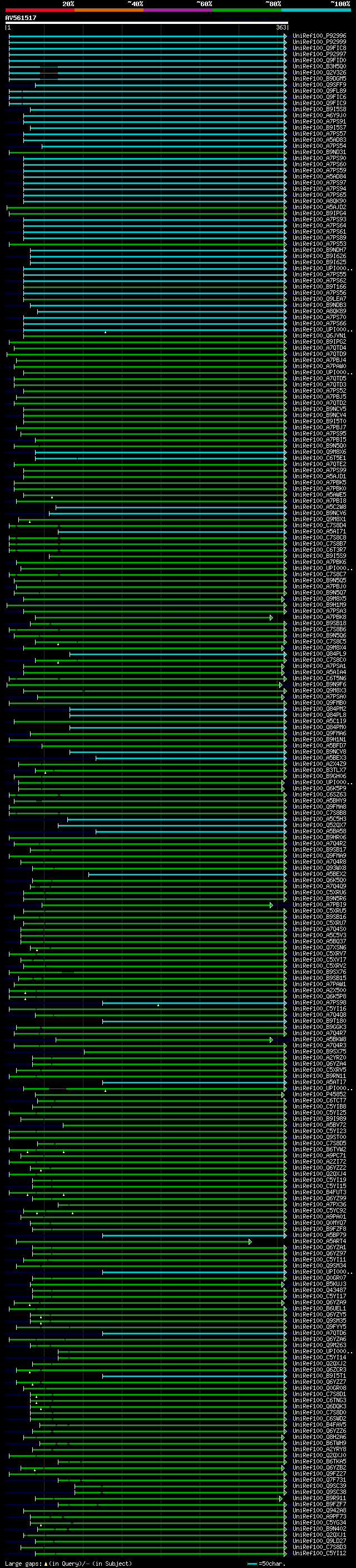Select hit label UniRef100_A5ATI7
This screenshot has height=1568, width=356.
point(319,1082)
